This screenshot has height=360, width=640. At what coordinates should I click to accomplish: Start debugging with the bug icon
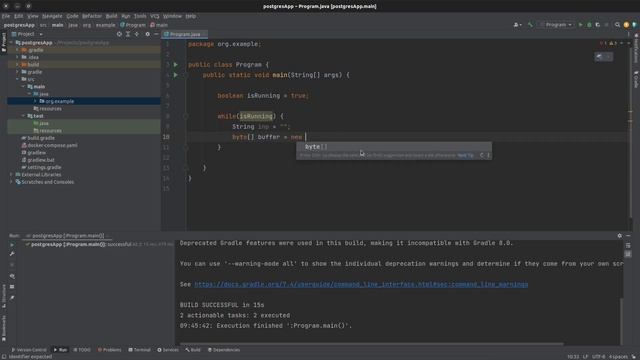pyautogui.click(x=589, y=25)
